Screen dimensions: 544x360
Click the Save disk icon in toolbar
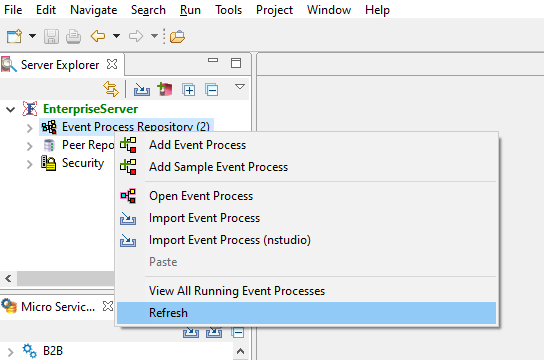pyautogui.click(x=51, y=36)
